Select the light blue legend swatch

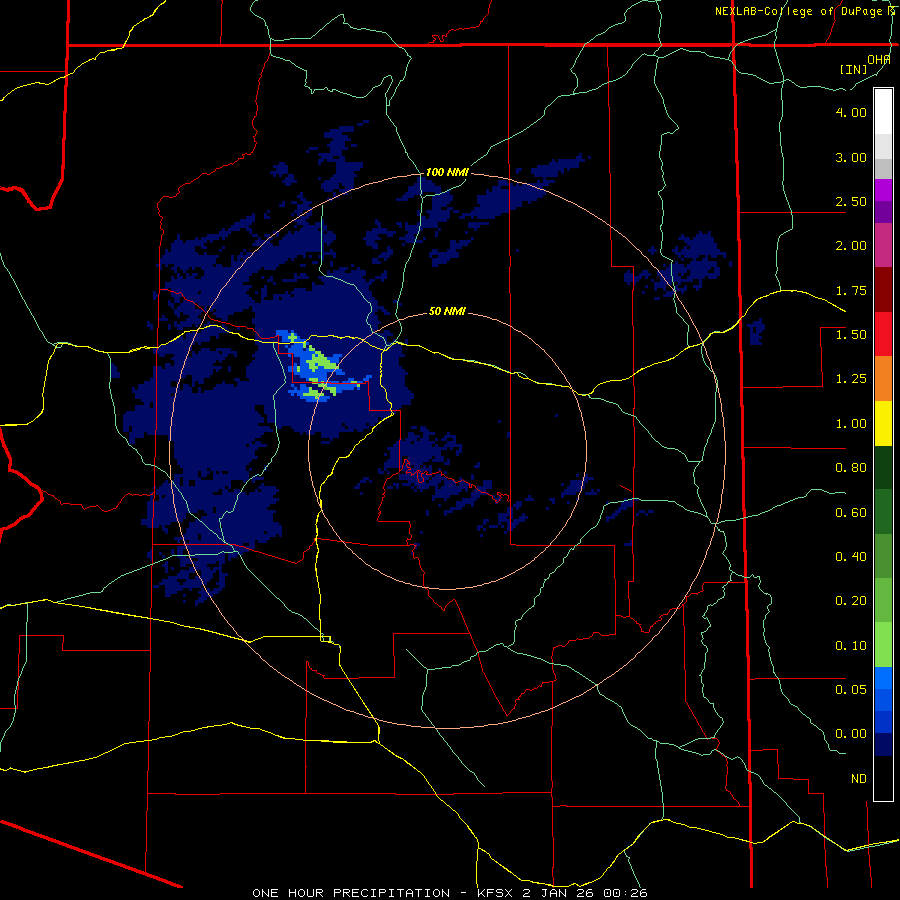click(883, 678)
